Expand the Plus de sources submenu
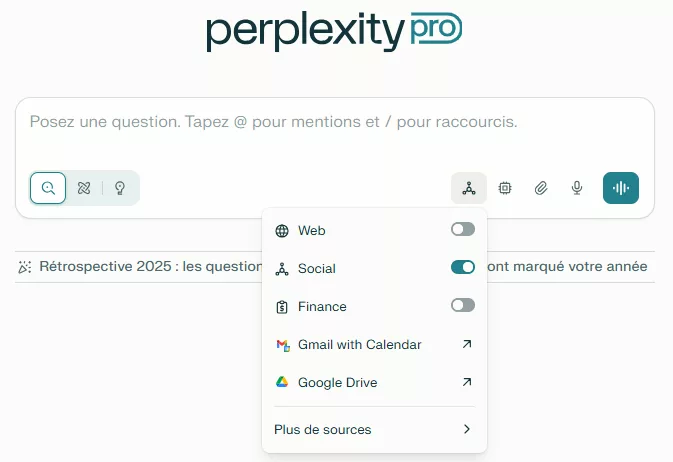 (x=374, y=430)
